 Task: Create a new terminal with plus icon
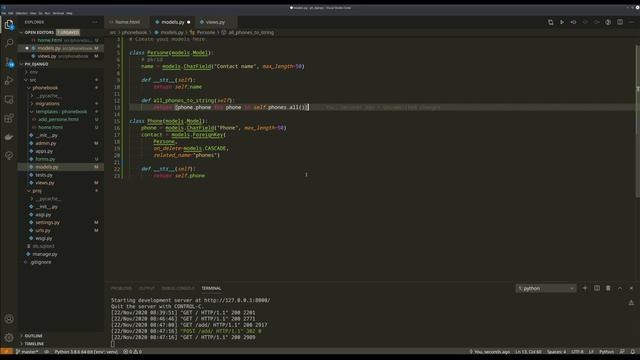pyautogui.click(x=585, y=288)
